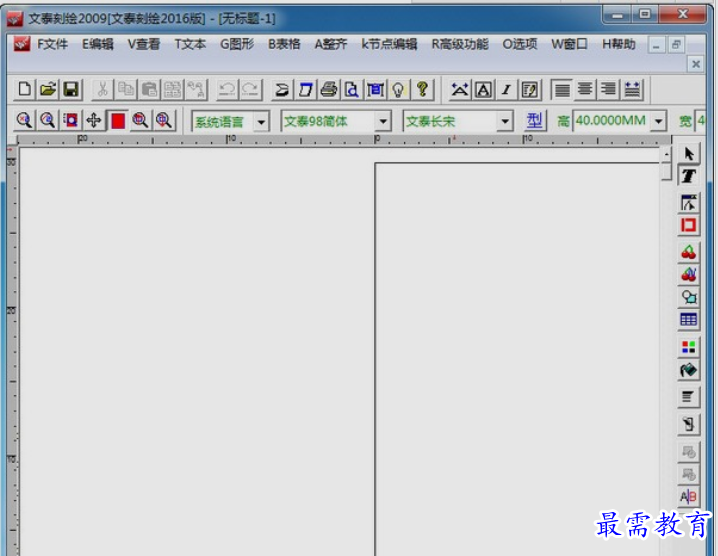
Task: Open the V查看 menu
Action: [x=144, y=44]
